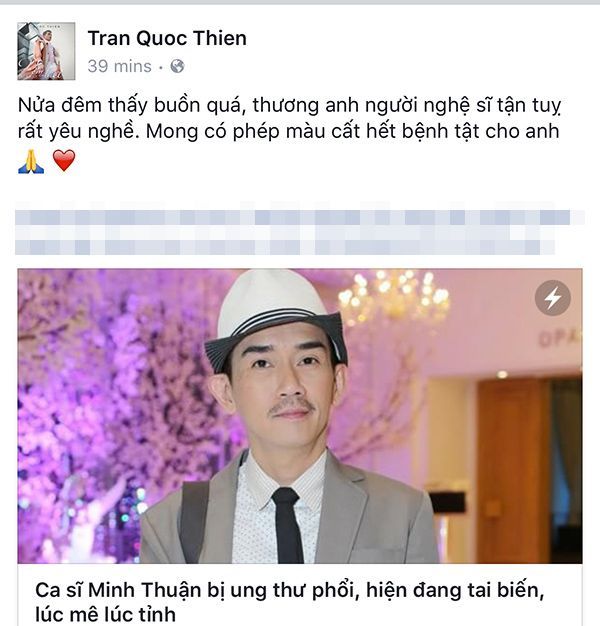Click the blurred pixelated text block
Viewport: 600px width, 626px height.
300,232
